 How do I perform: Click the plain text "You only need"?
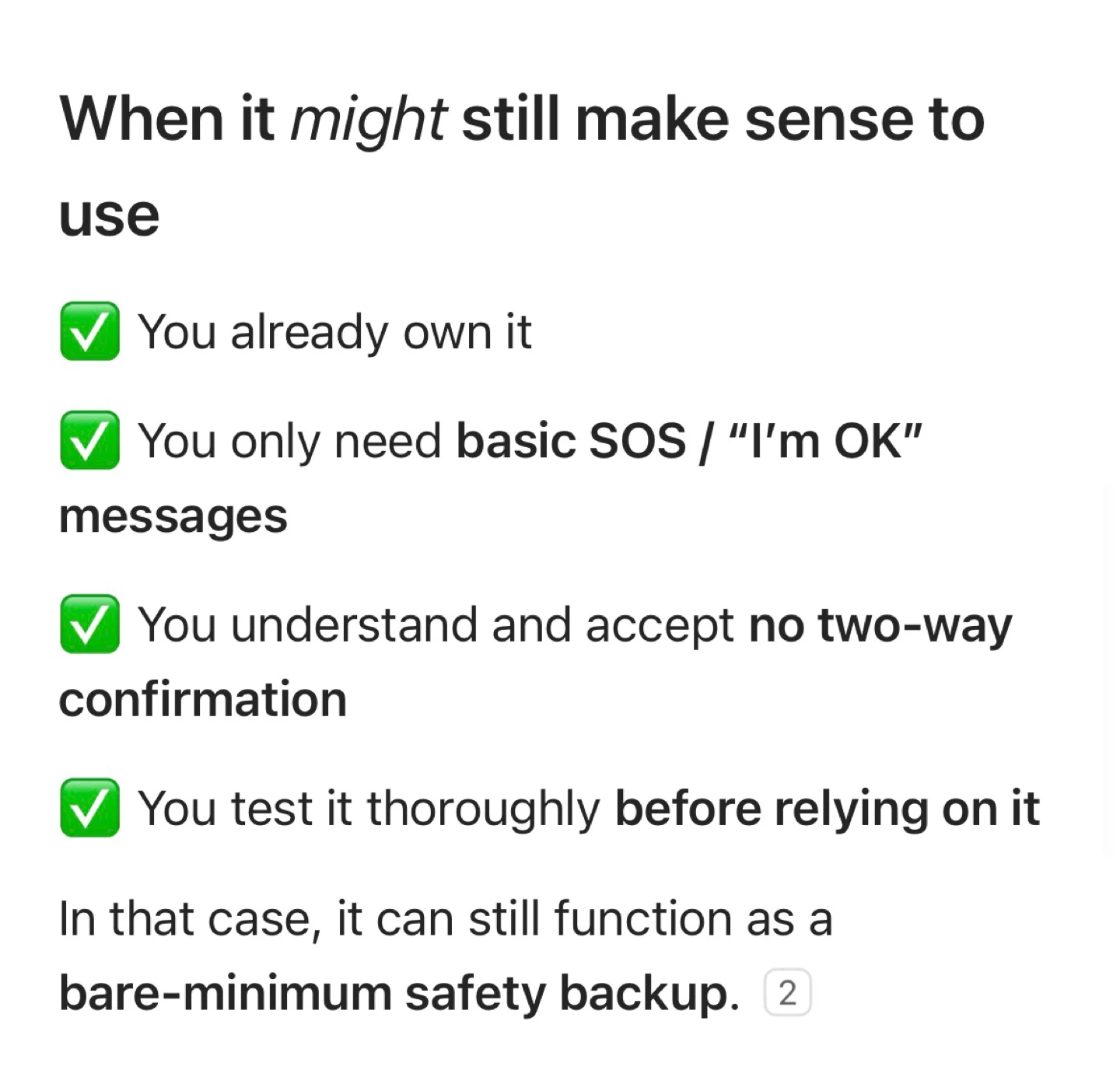[289, 442]
